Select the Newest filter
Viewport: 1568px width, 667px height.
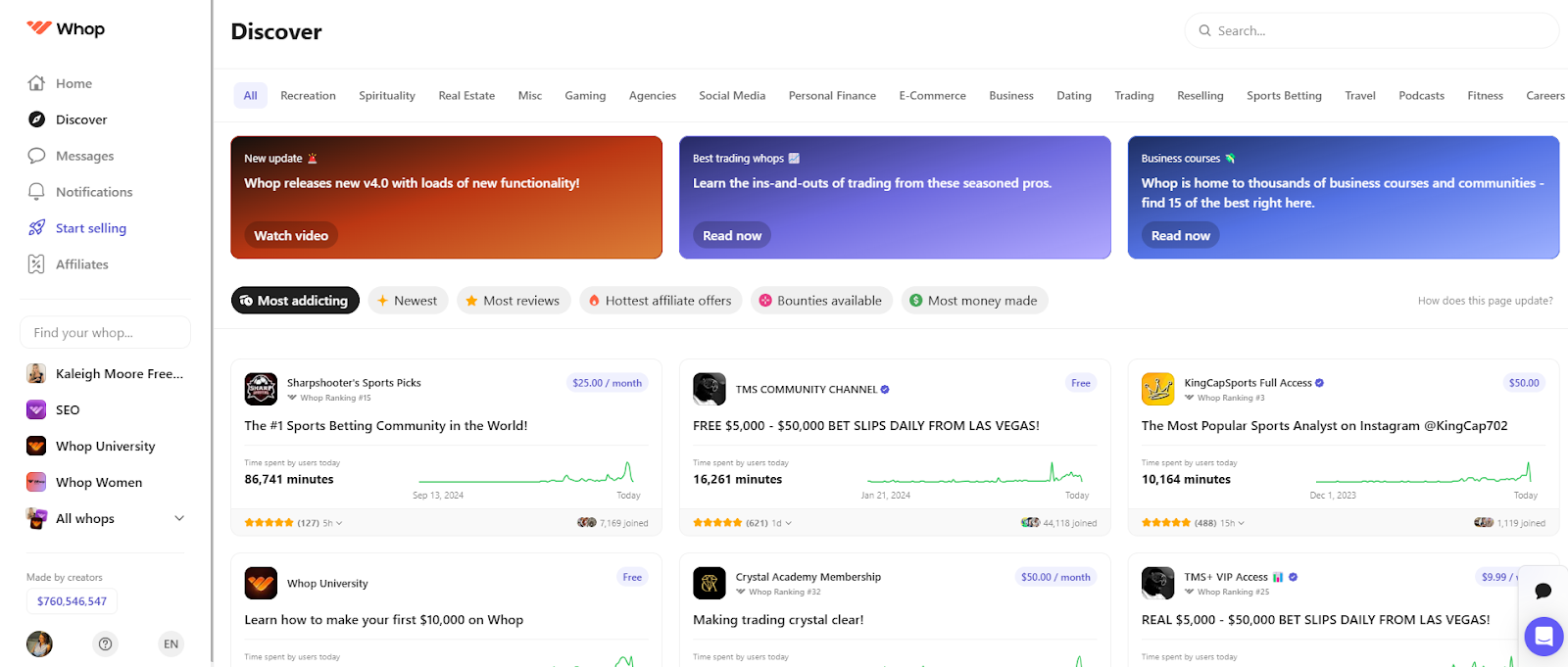point(408,301)
